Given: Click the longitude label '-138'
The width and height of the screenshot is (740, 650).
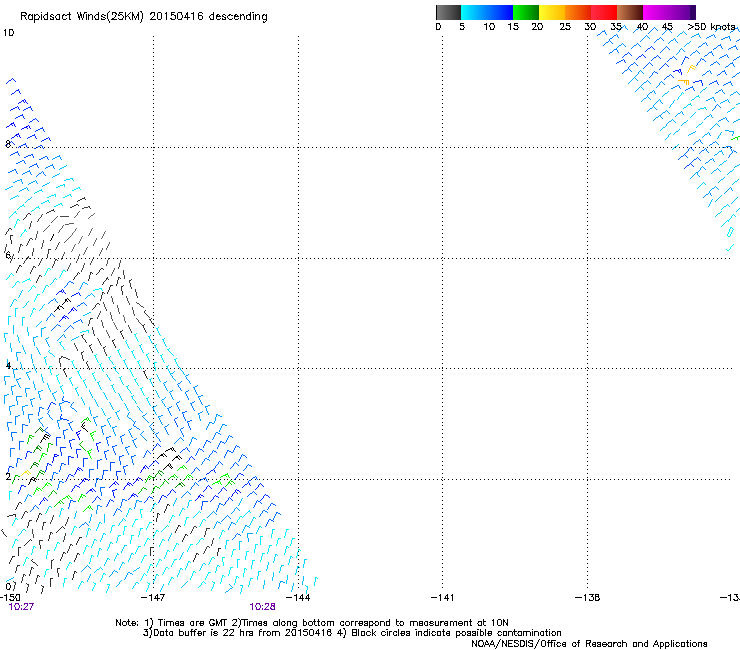Looking at the screenshot, I should [x=587, y=598].
